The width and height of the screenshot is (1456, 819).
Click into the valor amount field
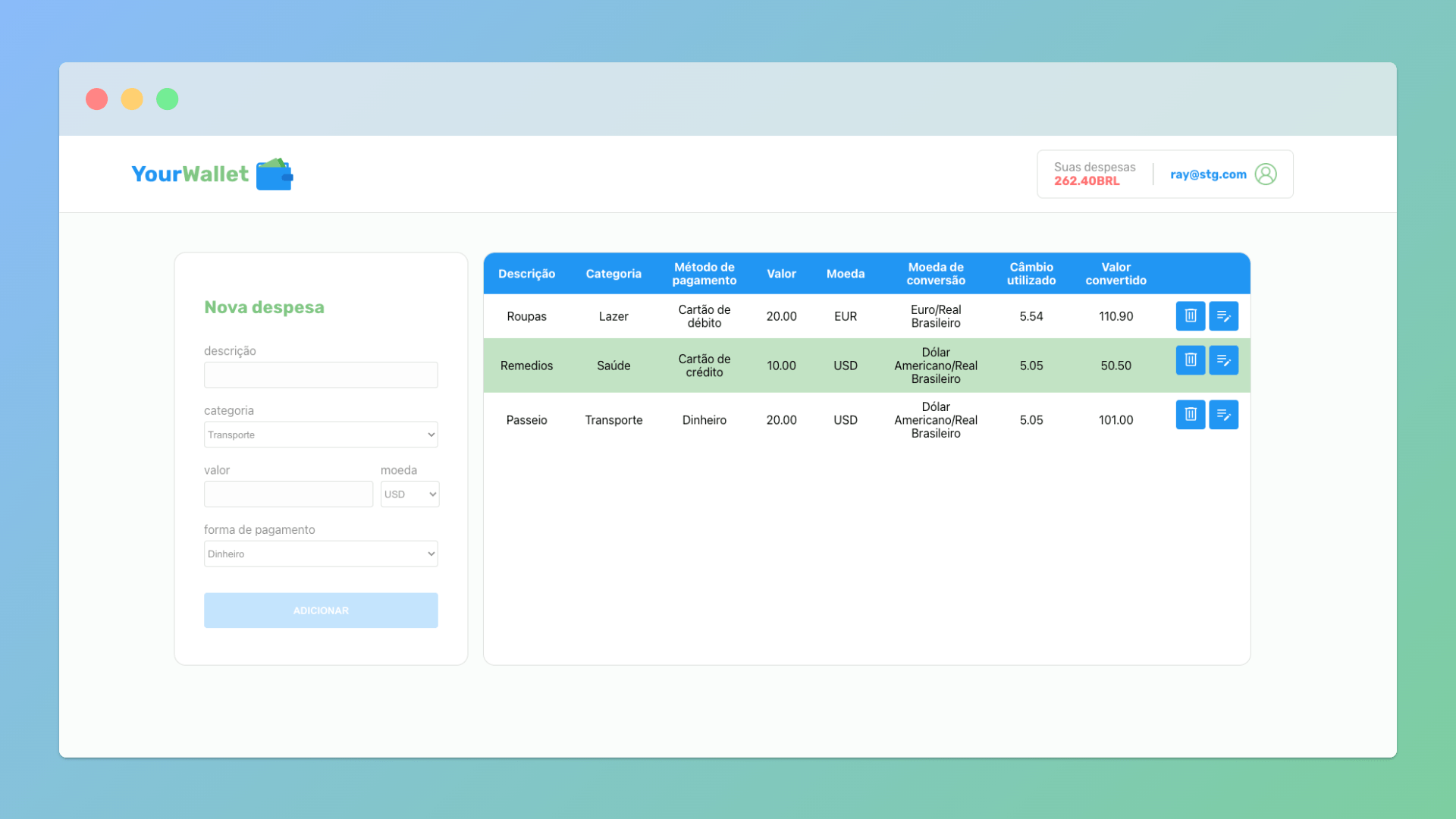coord(288,494)
